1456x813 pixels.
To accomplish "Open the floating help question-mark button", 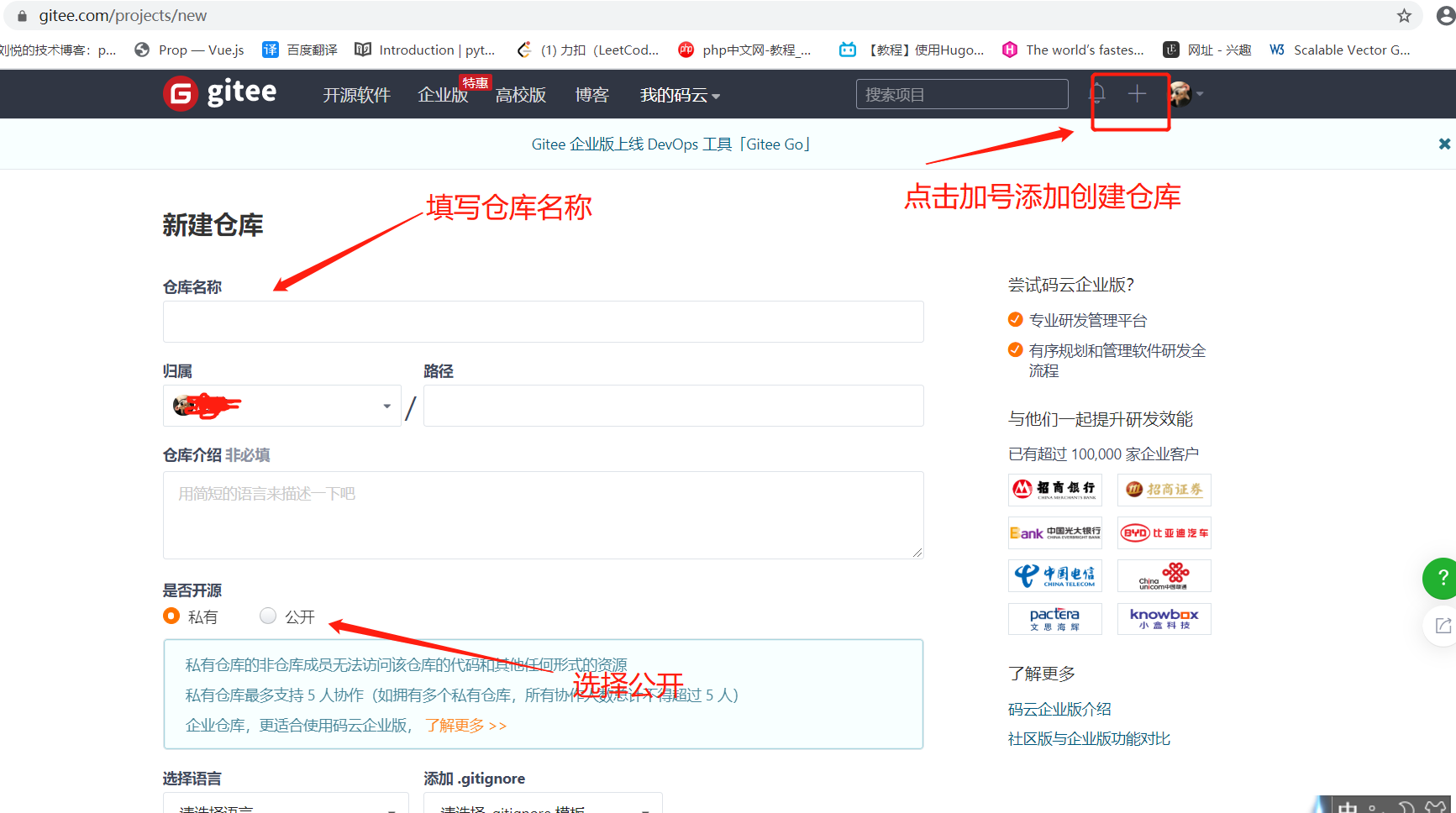I will coord(1443,579).
